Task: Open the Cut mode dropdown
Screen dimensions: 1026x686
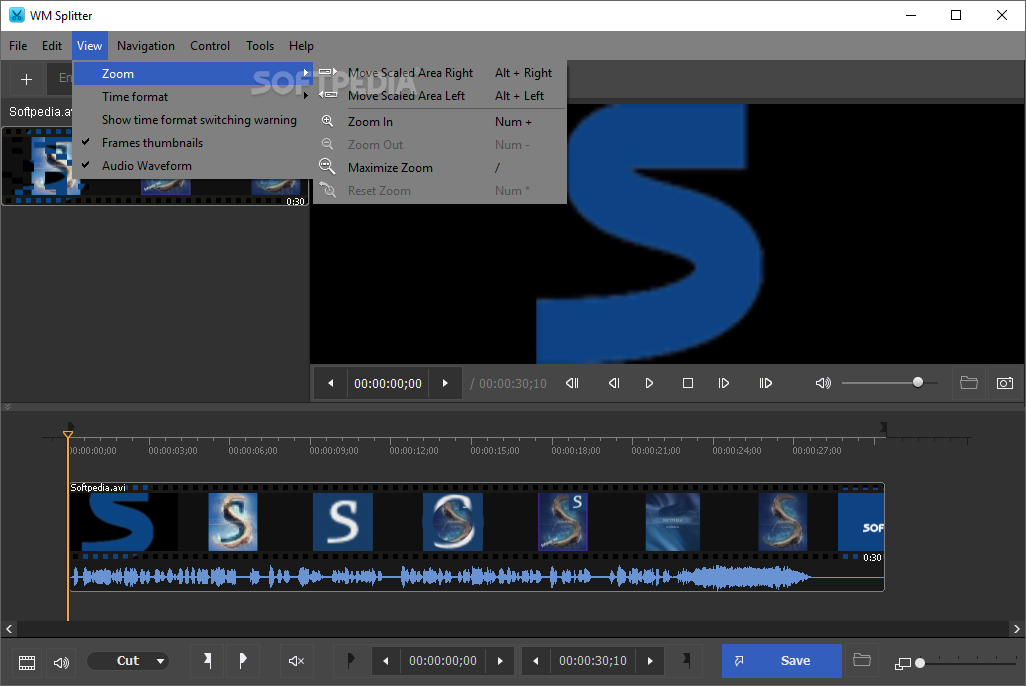Action: (x=128, y=661)
